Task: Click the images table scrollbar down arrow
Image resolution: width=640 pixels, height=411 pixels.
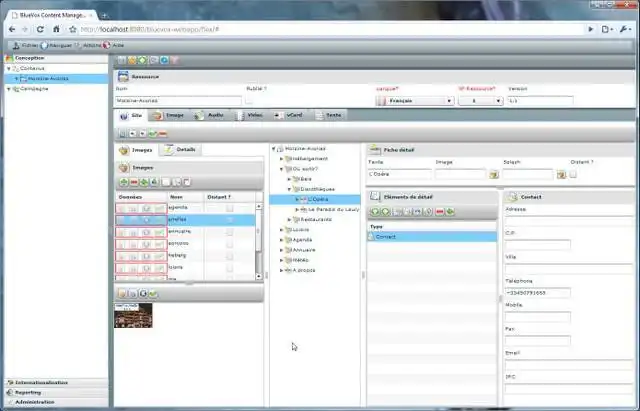Action: click(258, 277)
